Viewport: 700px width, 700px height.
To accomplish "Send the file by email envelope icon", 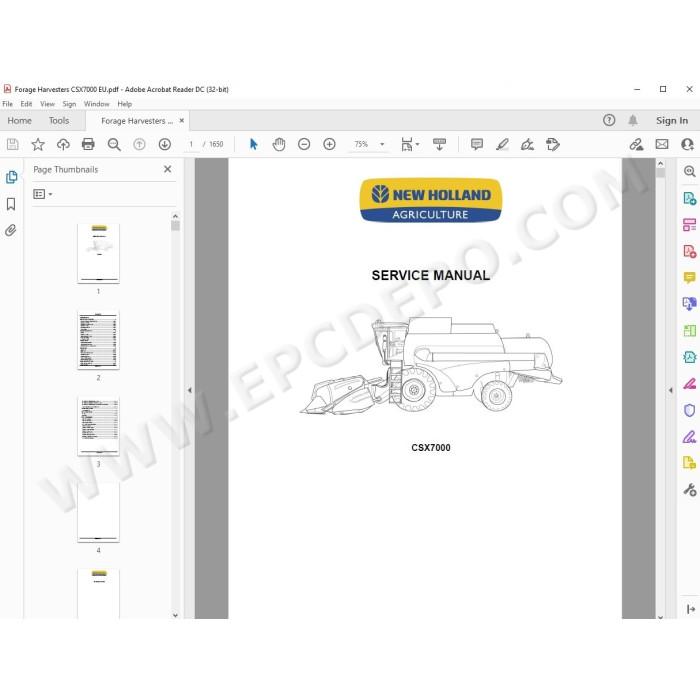I will tap(662, 144).
